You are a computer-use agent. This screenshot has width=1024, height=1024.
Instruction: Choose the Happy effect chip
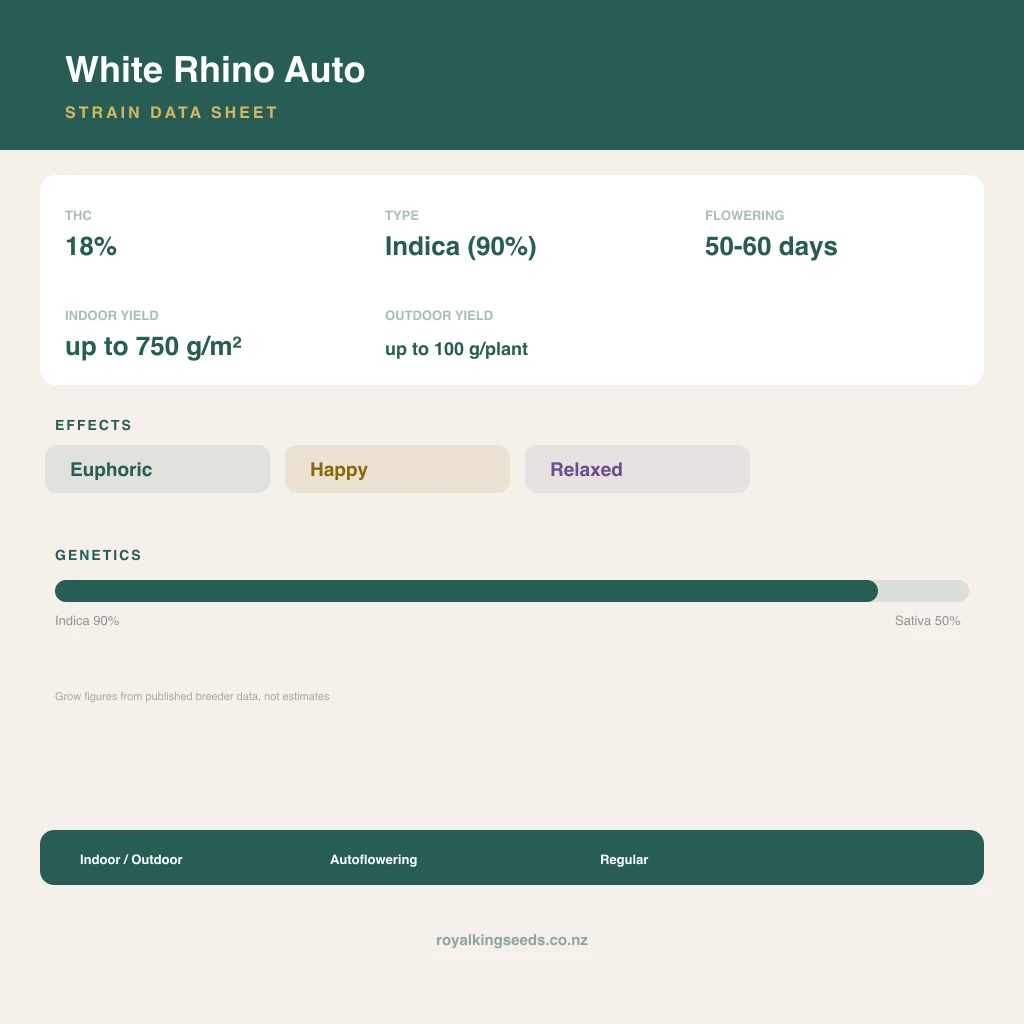click(397, 469)
